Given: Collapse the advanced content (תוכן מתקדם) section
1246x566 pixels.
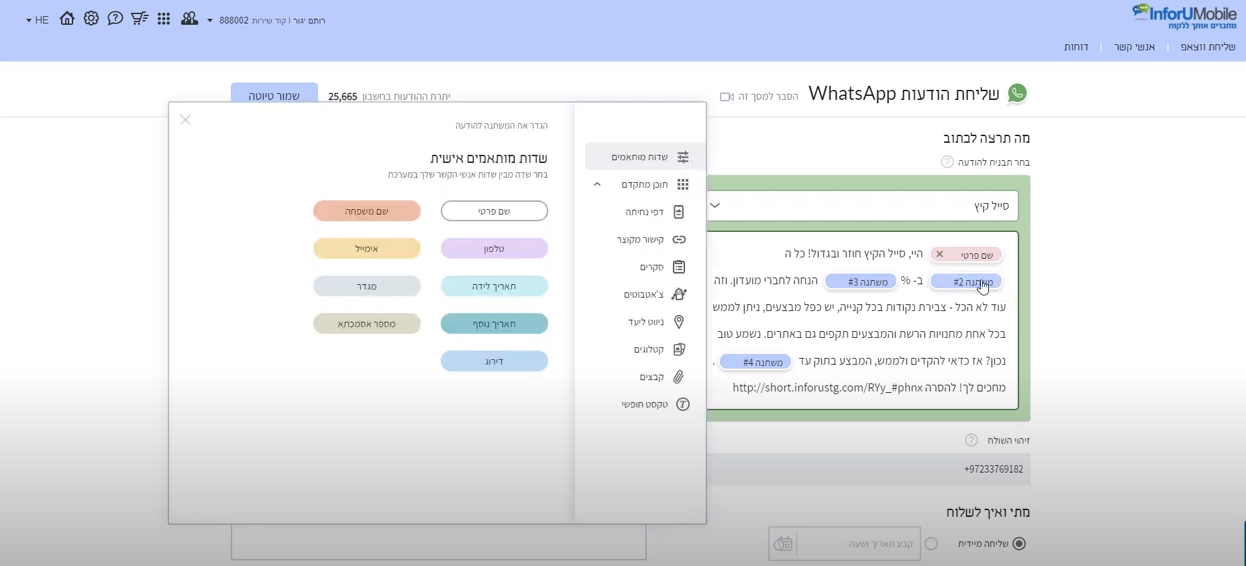Looking at the screenshot, I should [597, 184].
